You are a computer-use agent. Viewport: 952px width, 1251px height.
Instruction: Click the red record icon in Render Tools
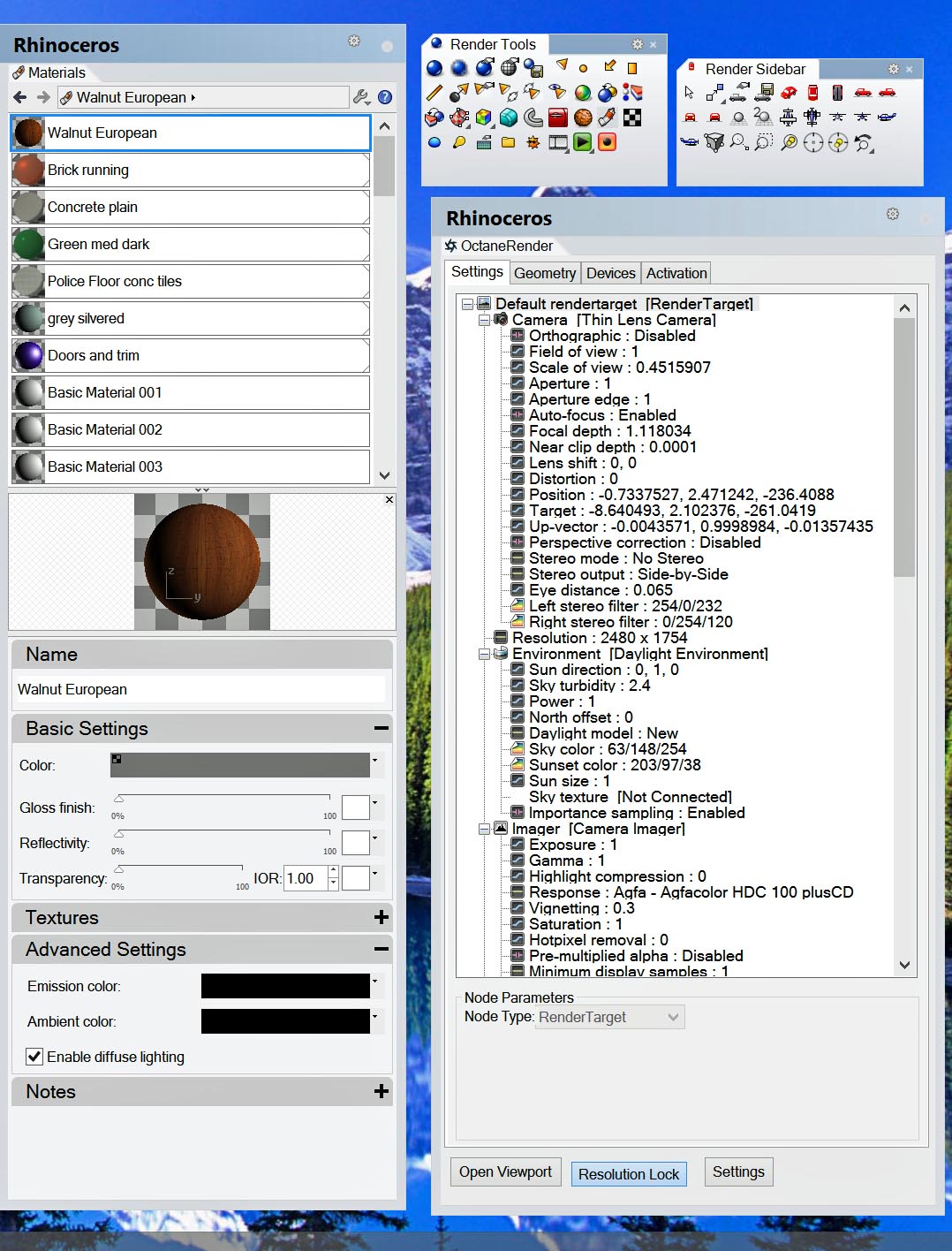(x=608, y=141)
